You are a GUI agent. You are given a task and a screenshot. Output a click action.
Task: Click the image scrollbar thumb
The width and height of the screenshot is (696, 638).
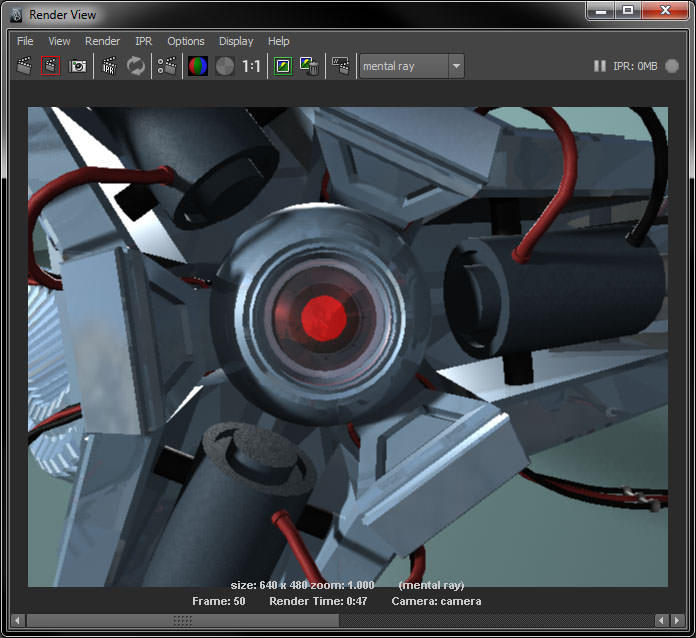183,620
